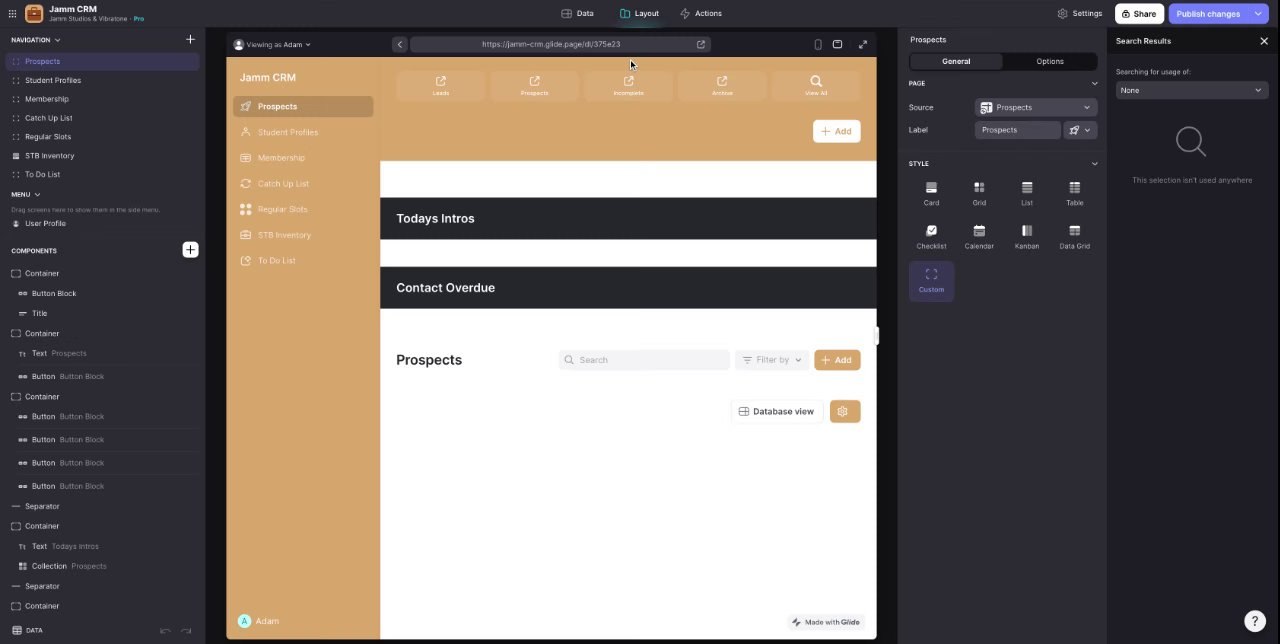Go back in the preview browser
Screen dimensions: 1280x644
click(399, 44)
